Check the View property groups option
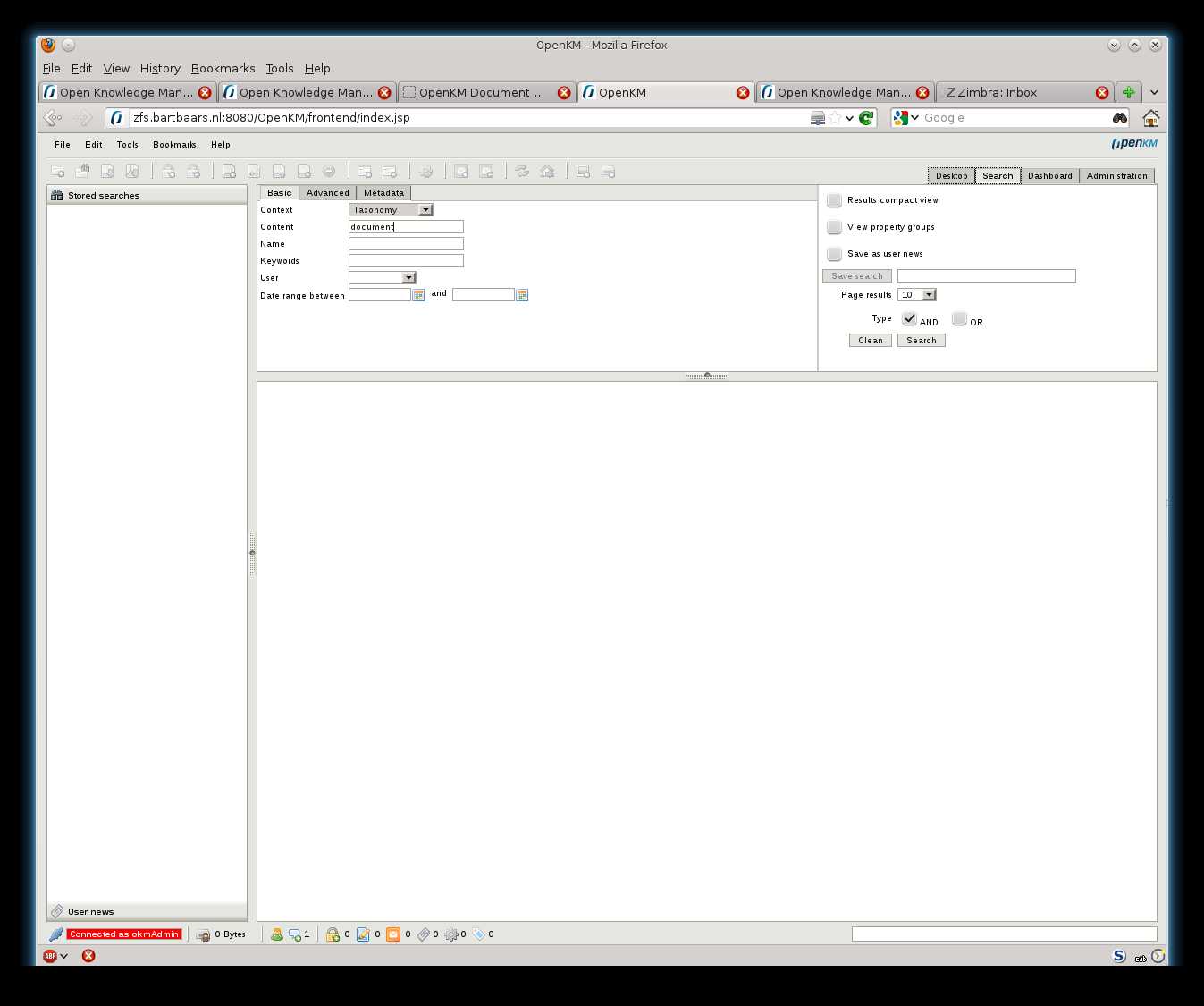The image size is (1204, 1006). [x=834, y=227]
